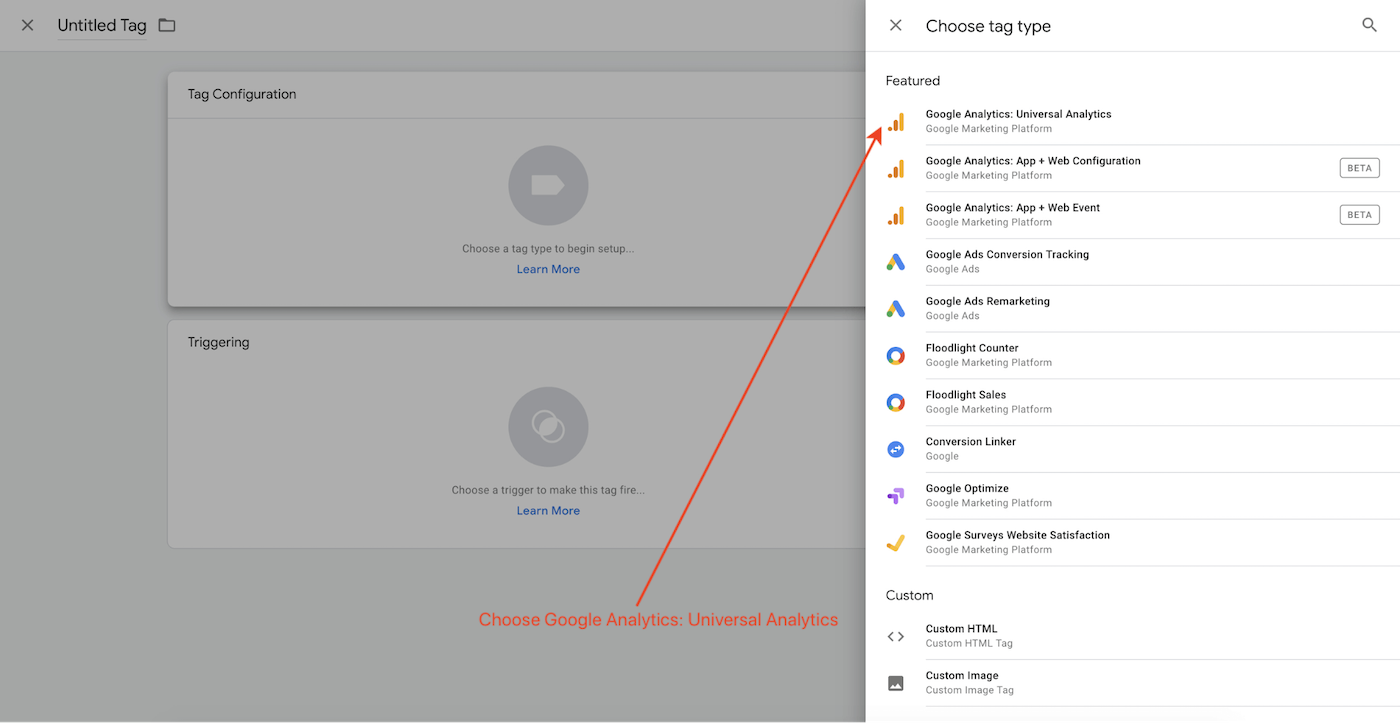This screenshot has height=723, width=1400.
Task: Open Learn More under Tag Configuration
Action: (548, 269)
